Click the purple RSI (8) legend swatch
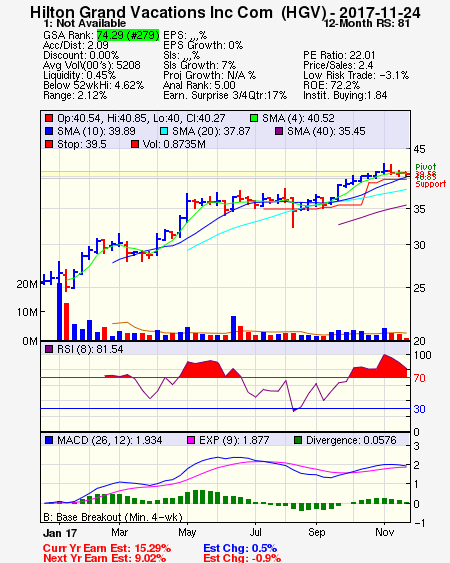 tap(49, 349)
